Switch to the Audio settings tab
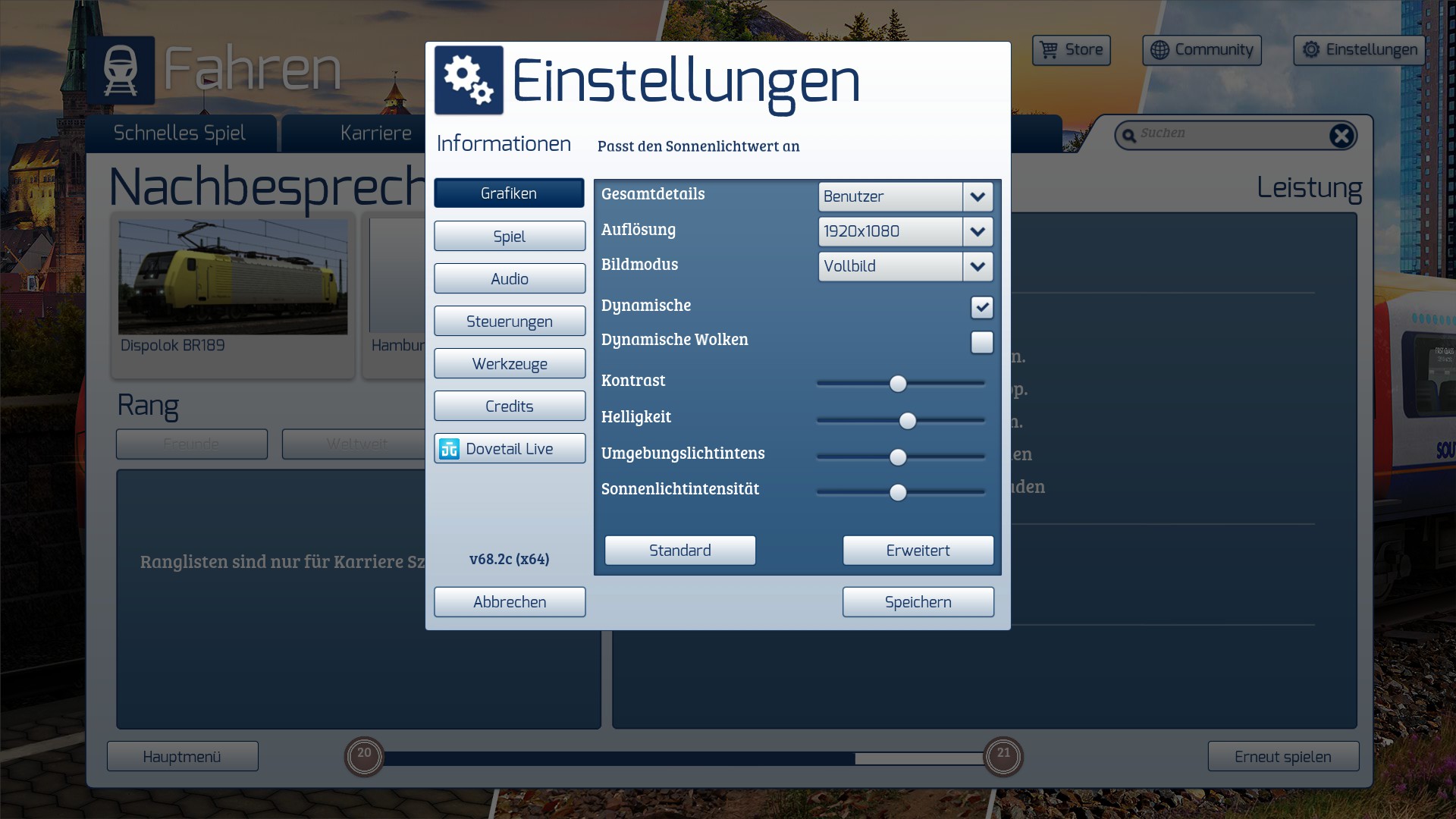 [510, 279]
